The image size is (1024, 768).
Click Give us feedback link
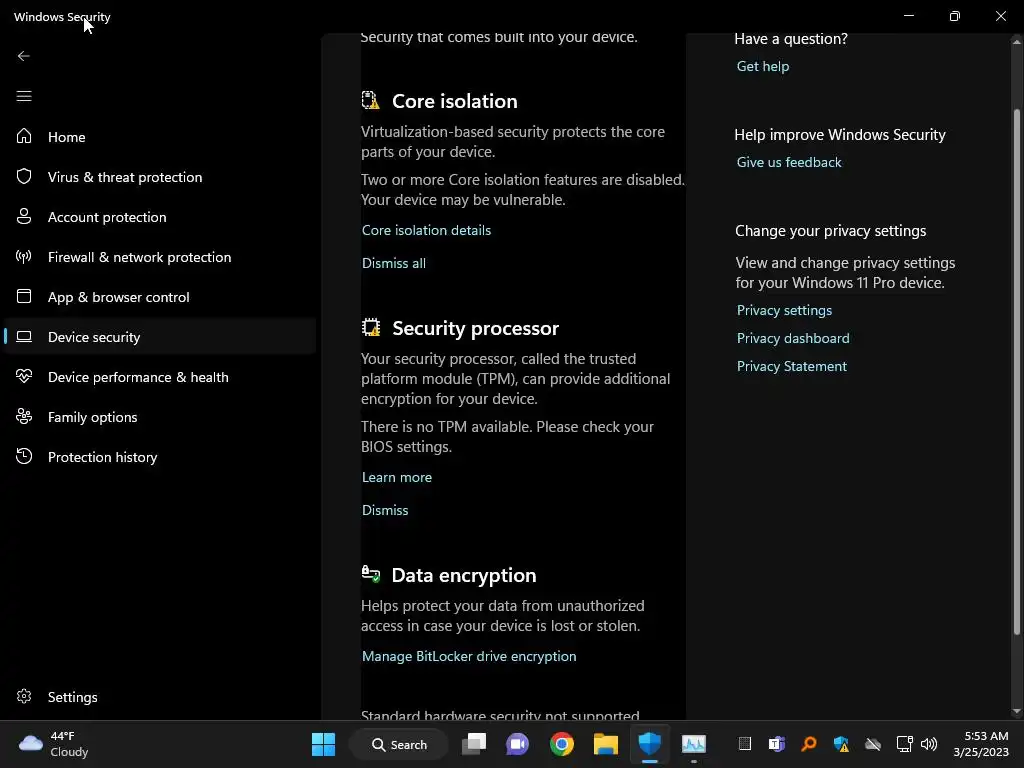(x=789, y=162)
